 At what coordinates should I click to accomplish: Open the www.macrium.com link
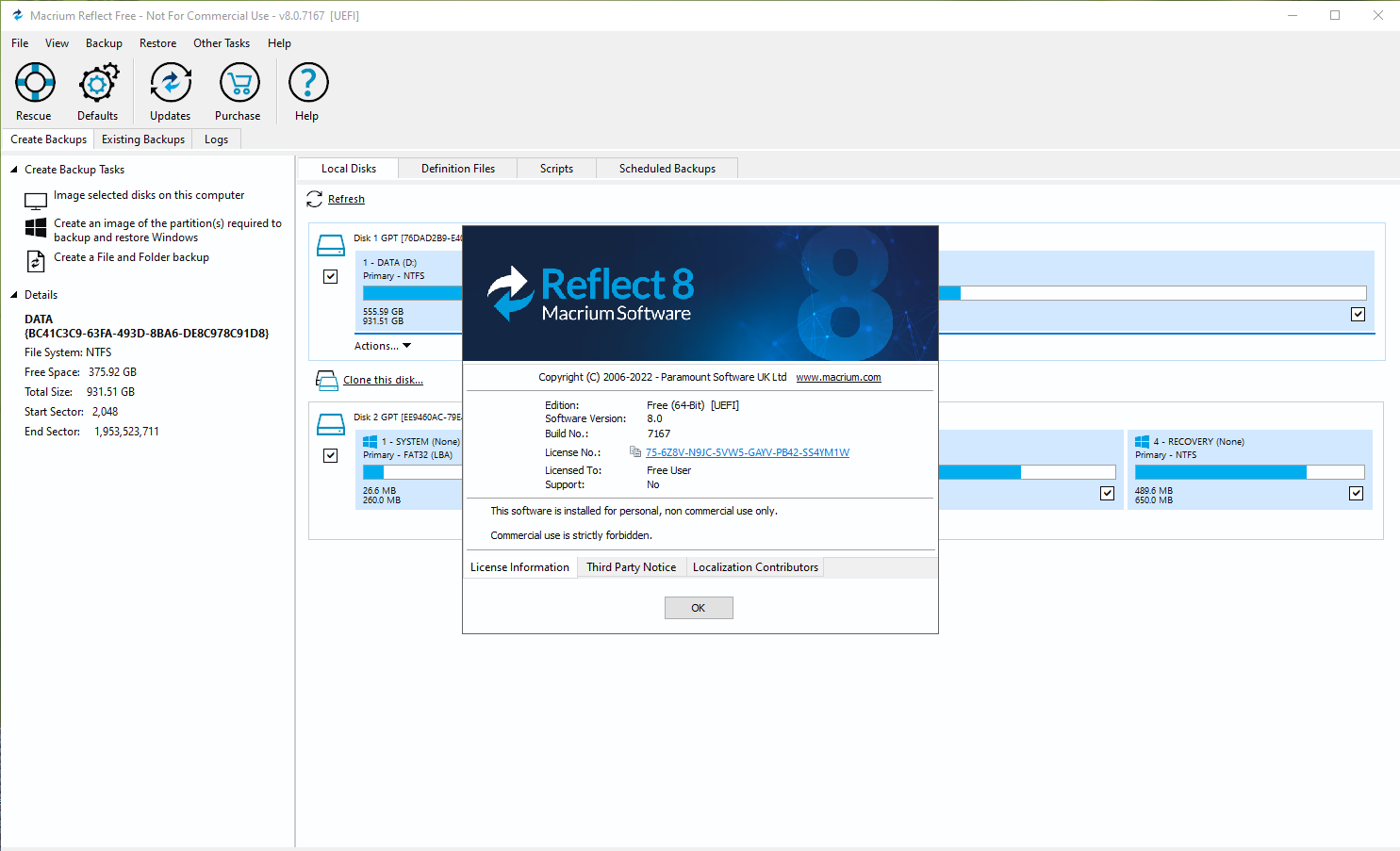pyautogui.click(x=838, y=377)
